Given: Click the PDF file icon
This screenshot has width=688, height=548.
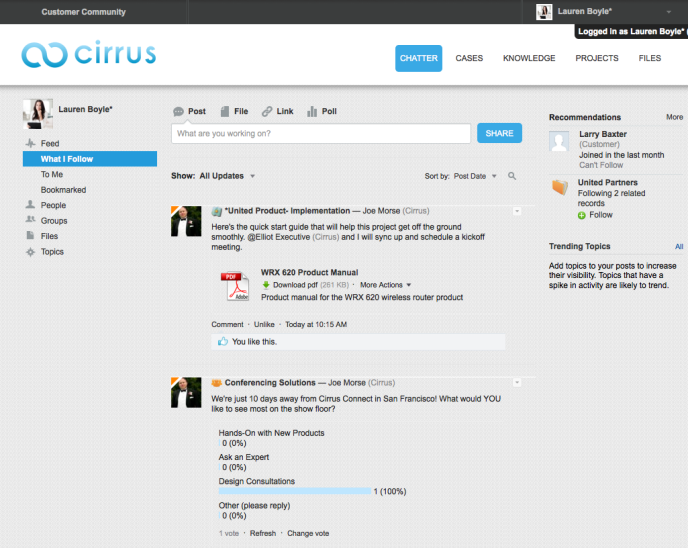Looking at the screenshot, I should click(x=237, y=286).
